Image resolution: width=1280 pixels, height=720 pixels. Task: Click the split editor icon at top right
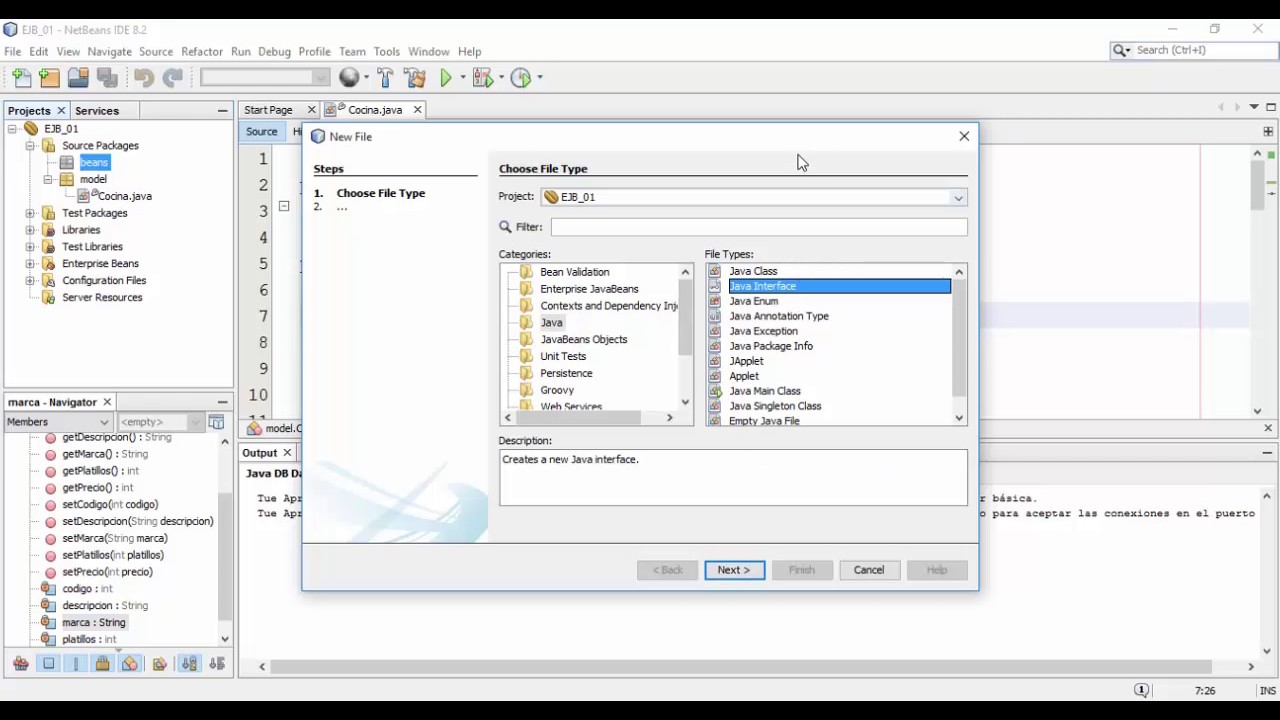1268,131
